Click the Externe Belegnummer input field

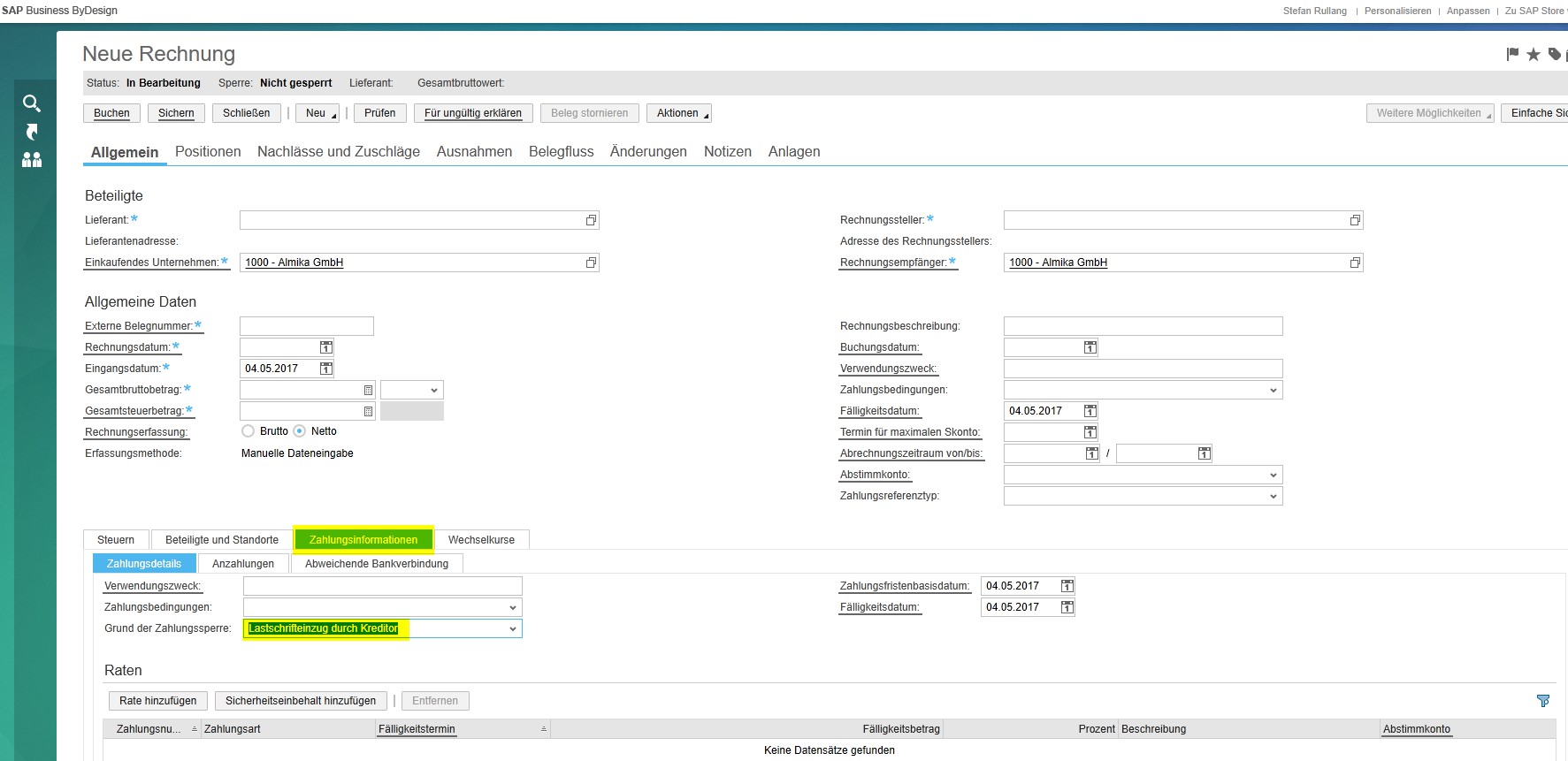pyautogui.click(x=306, y=326)
